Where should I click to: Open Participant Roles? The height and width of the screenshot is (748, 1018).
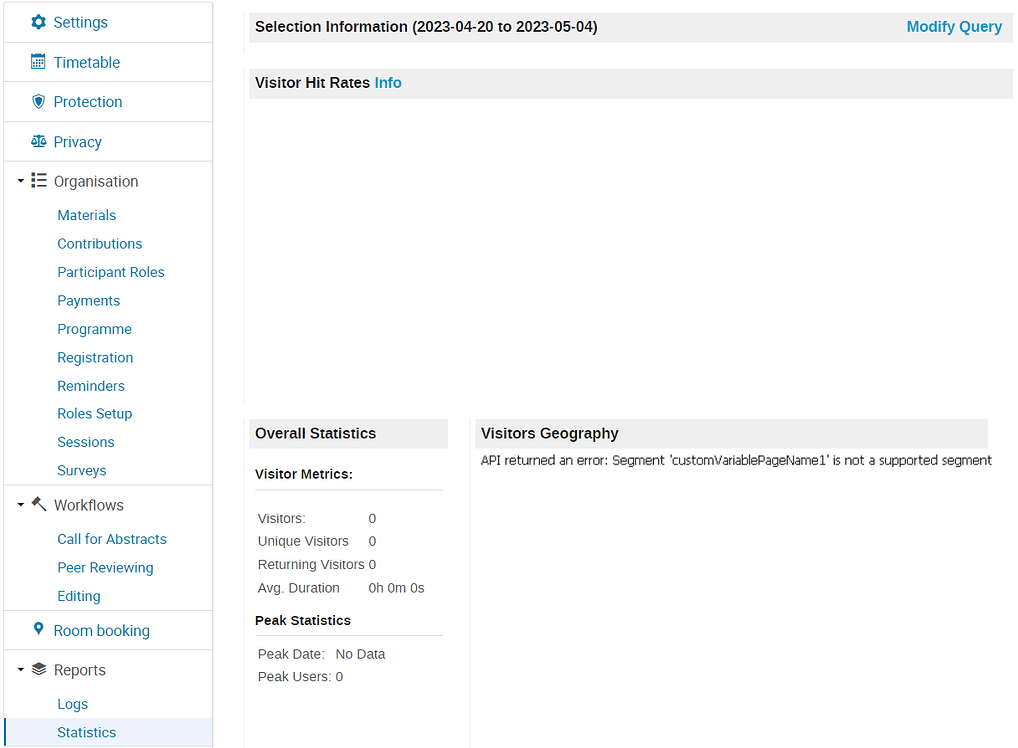coord(110,272)
